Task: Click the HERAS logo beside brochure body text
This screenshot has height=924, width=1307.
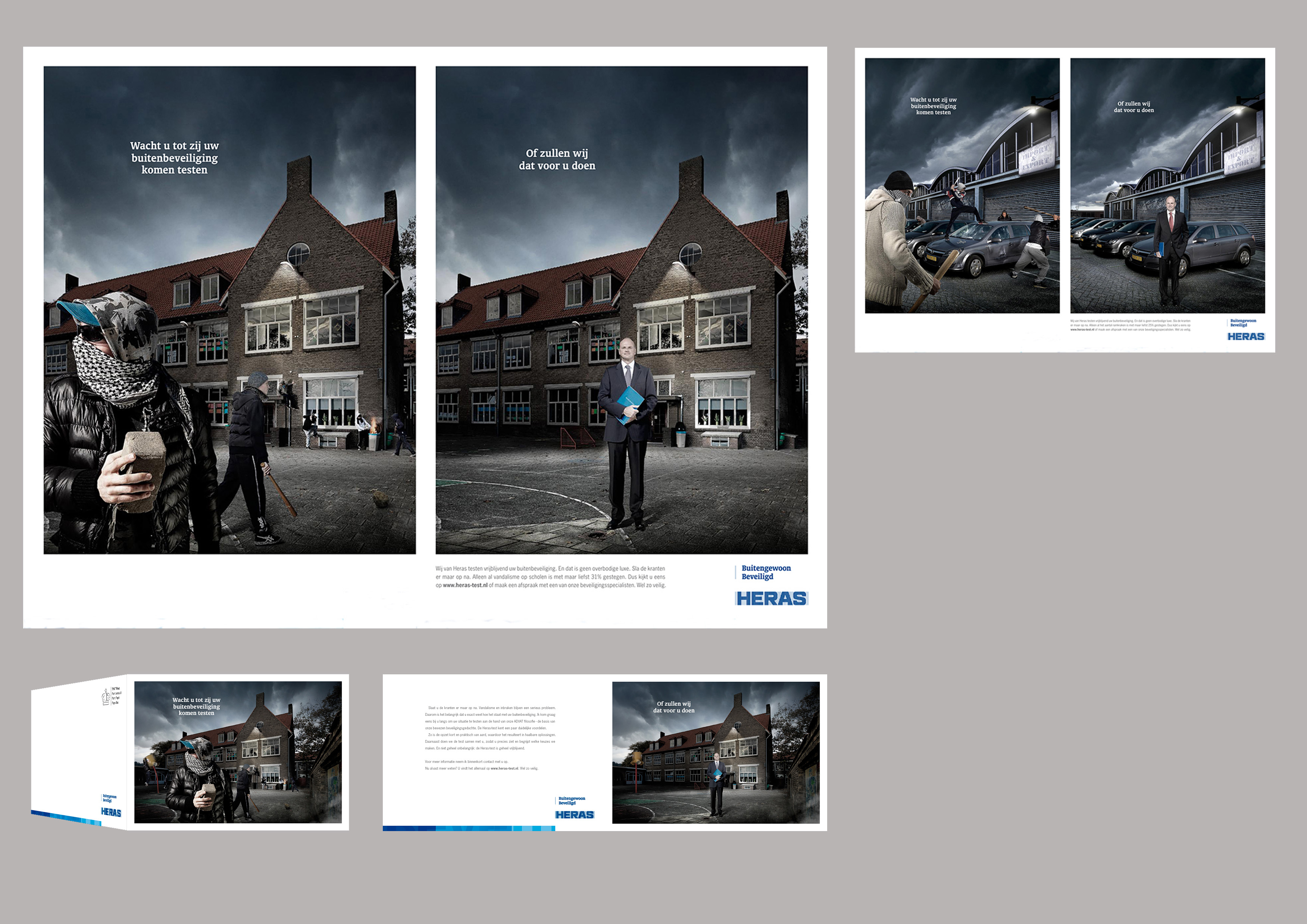Action: point(574,815)
